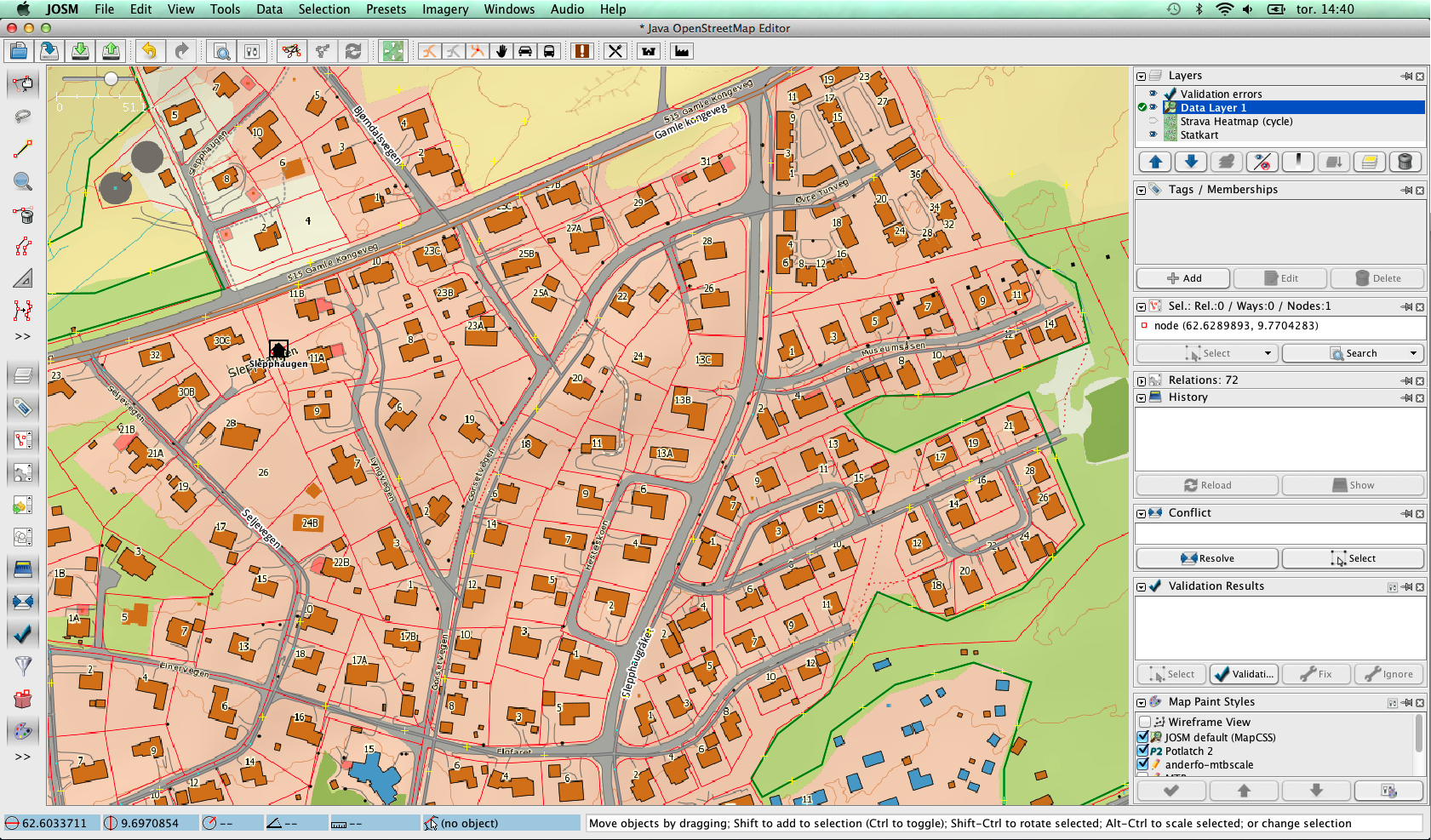Viewport: 1431px width, 840px height.
Task: Click the Redo arrow icon
Action: click(180, 51)
